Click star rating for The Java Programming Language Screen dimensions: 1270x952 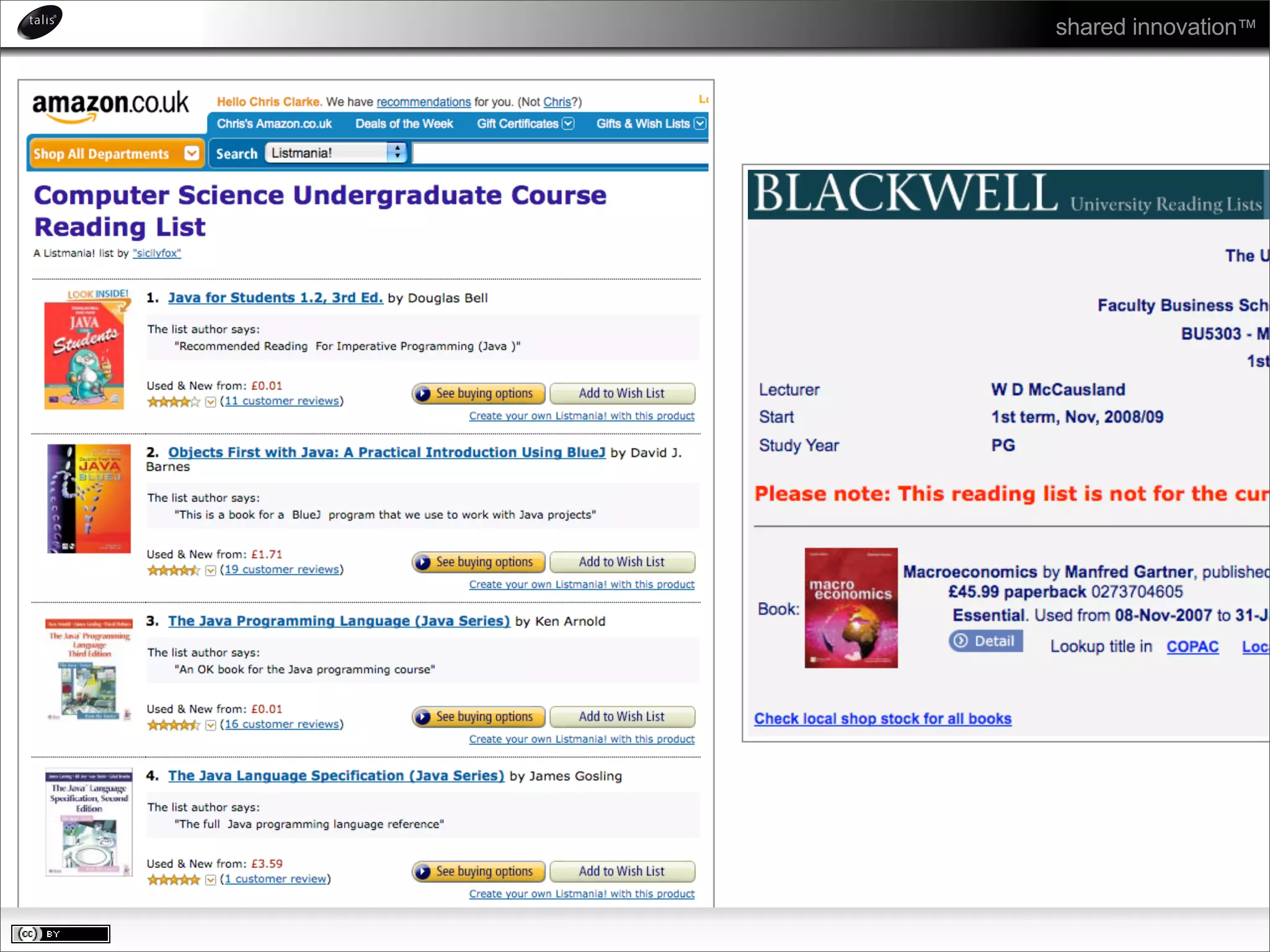(174, 725)
